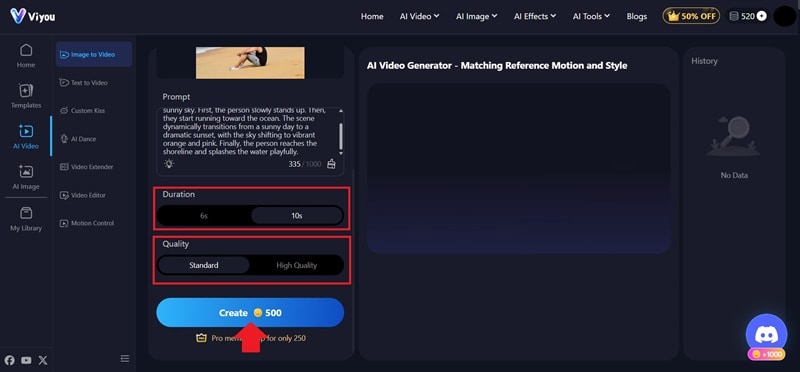The height and width of the screenshot is (372, 800).
Task: Select High Quality option
Action: click(296, 265)
